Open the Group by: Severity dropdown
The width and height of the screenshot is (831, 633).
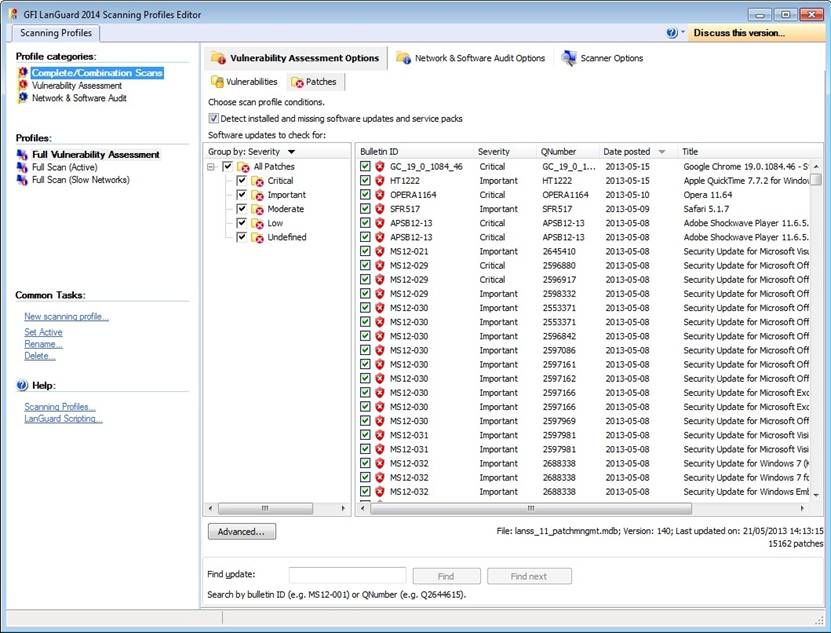pyautogui.click(x=291, y=152)
